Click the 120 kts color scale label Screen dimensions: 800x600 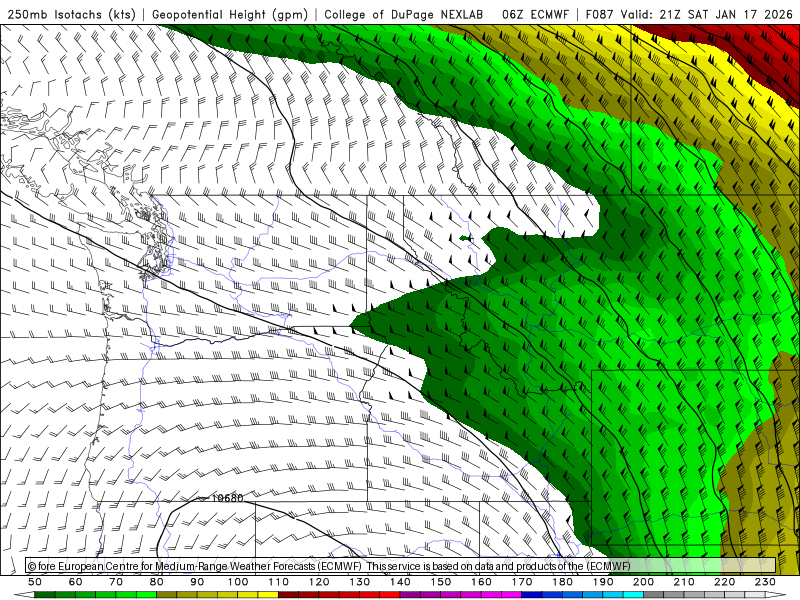point(319,582)
